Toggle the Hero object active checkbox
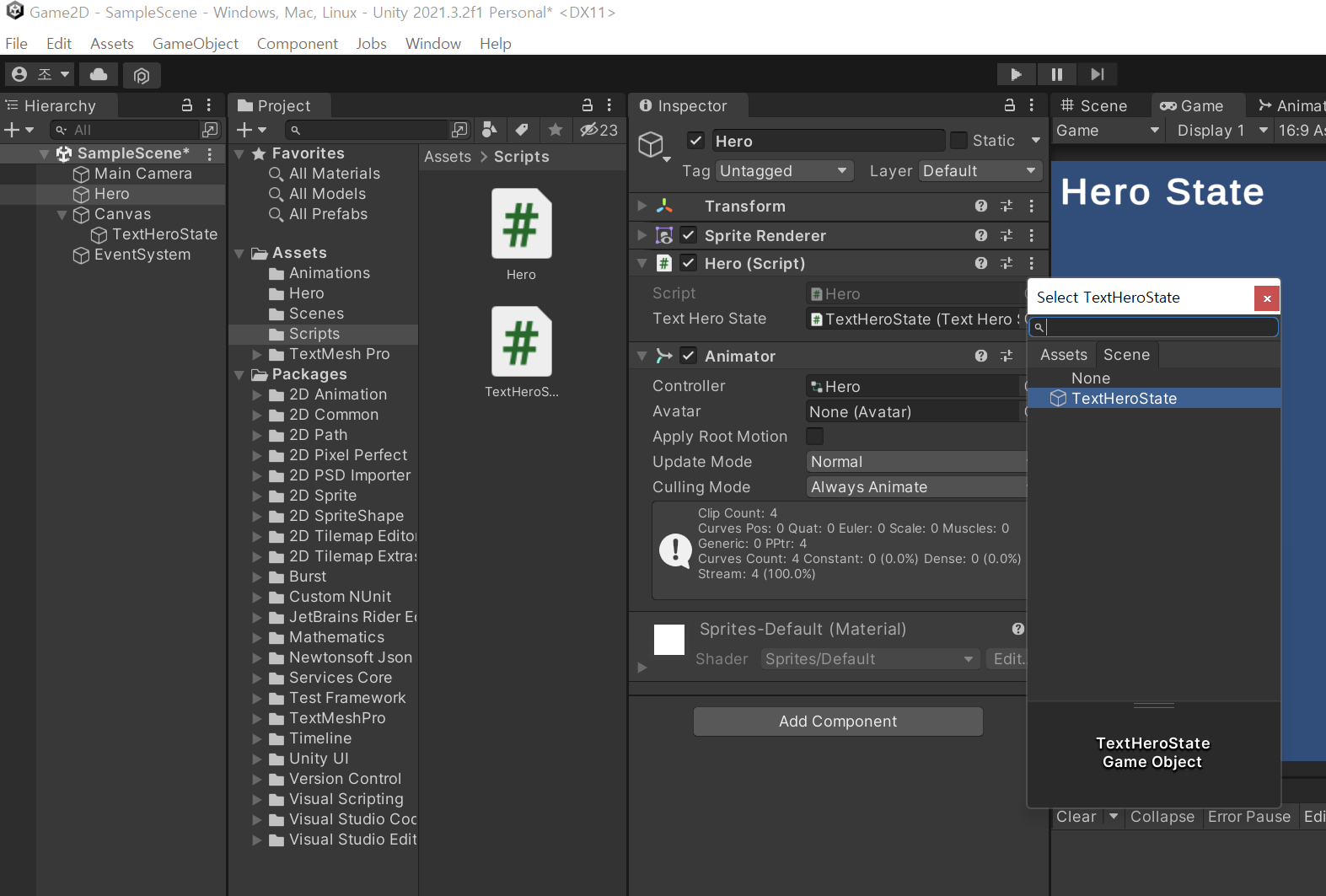Screen dimensions: 1326x896 click(x=695, y=141)
